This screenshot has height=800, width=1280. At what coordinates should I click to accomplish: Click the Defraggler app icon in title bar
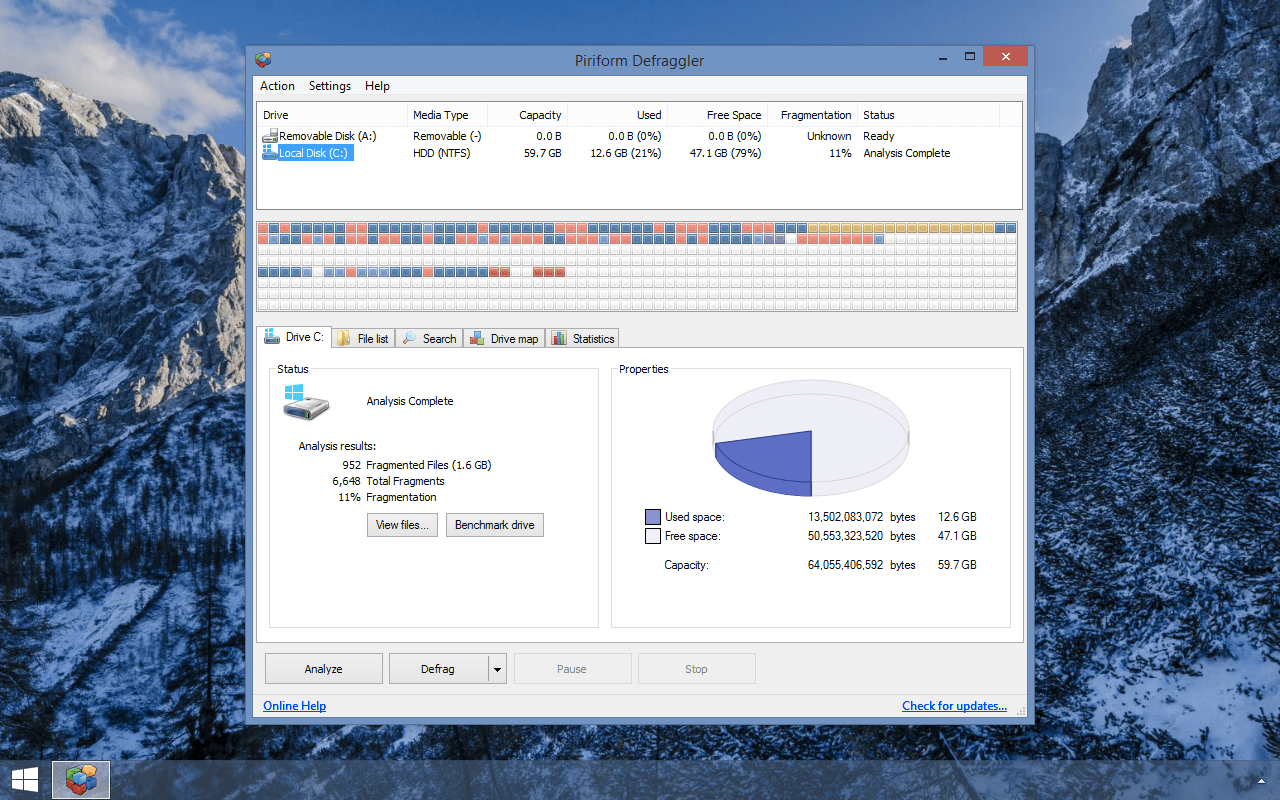pos(263,60)
